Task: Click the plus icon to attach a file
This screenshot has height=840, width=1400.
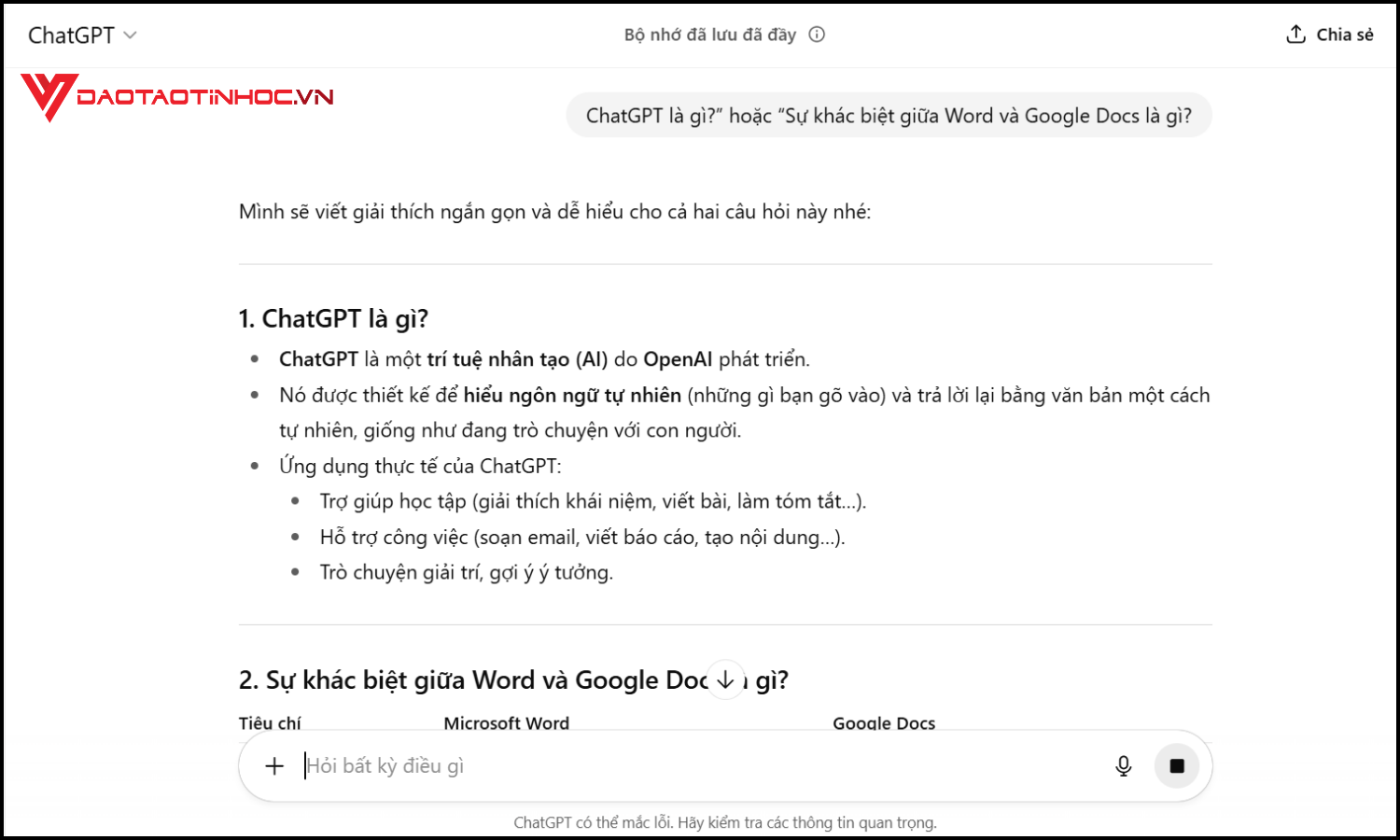Action: [273, 765]
